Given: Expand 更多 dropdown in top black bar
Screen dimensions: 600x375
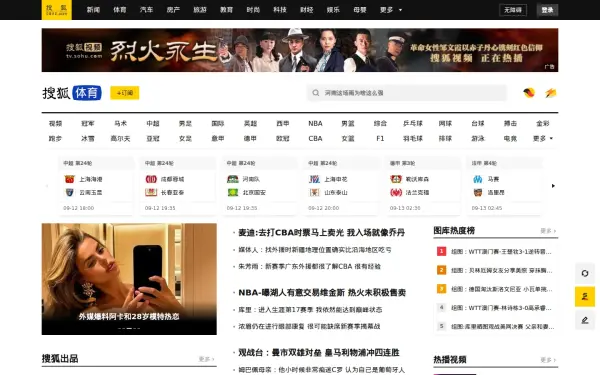Looking at the screenshot, I should point(391,10).
